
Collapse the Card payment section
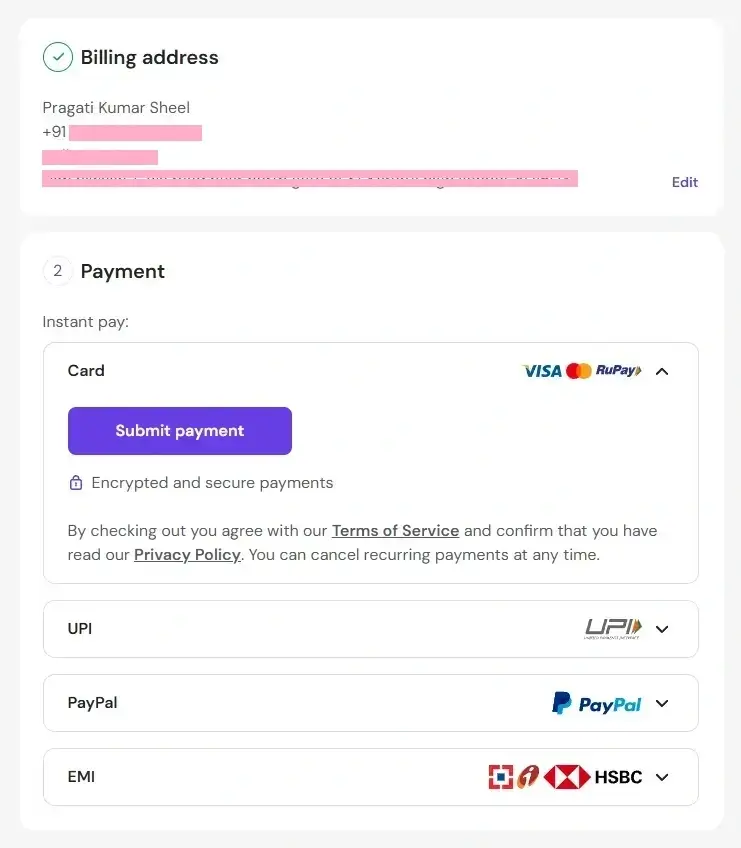click(662, 370)
